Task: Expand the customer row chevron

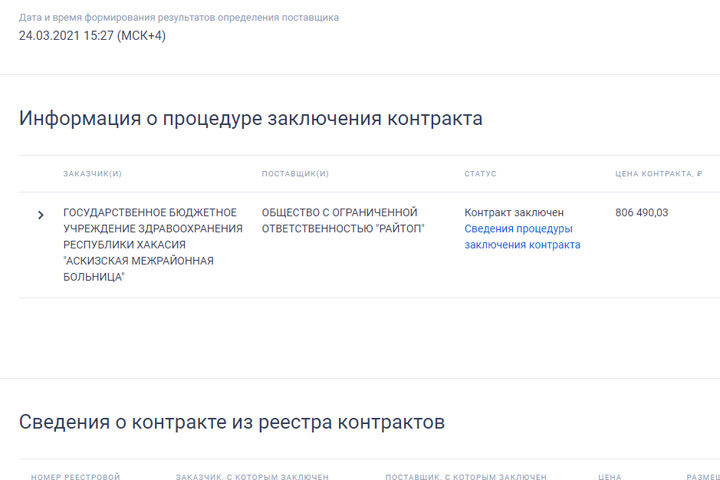Action: click(x=40, y=215)
